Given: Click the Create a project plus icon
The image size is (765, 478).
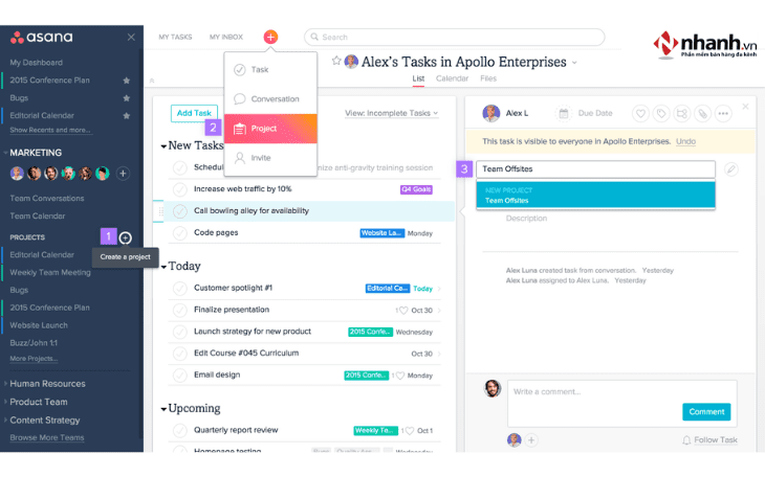Looking at the screenshot, I should (x=125, y=238).
